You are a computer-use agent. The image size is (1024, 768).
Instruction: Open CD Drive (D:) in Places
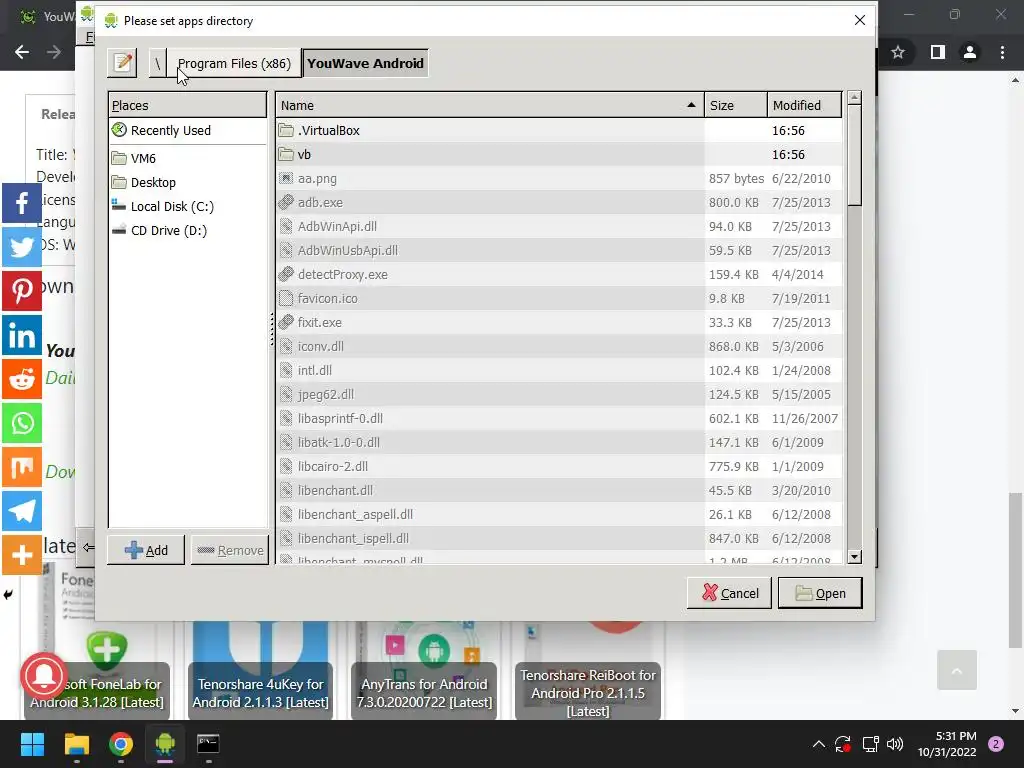tap(187, 231)
